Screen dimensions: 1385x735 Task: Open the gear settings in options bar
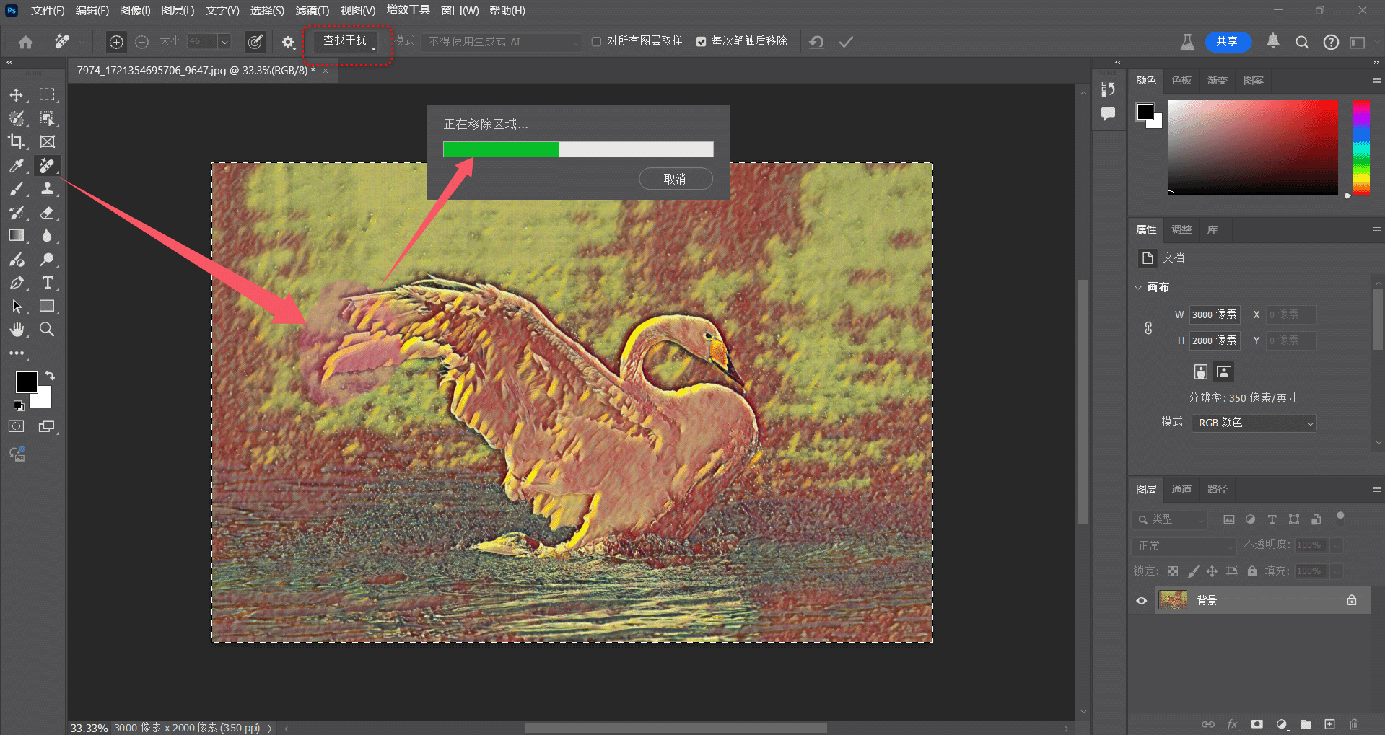[288, 42]
